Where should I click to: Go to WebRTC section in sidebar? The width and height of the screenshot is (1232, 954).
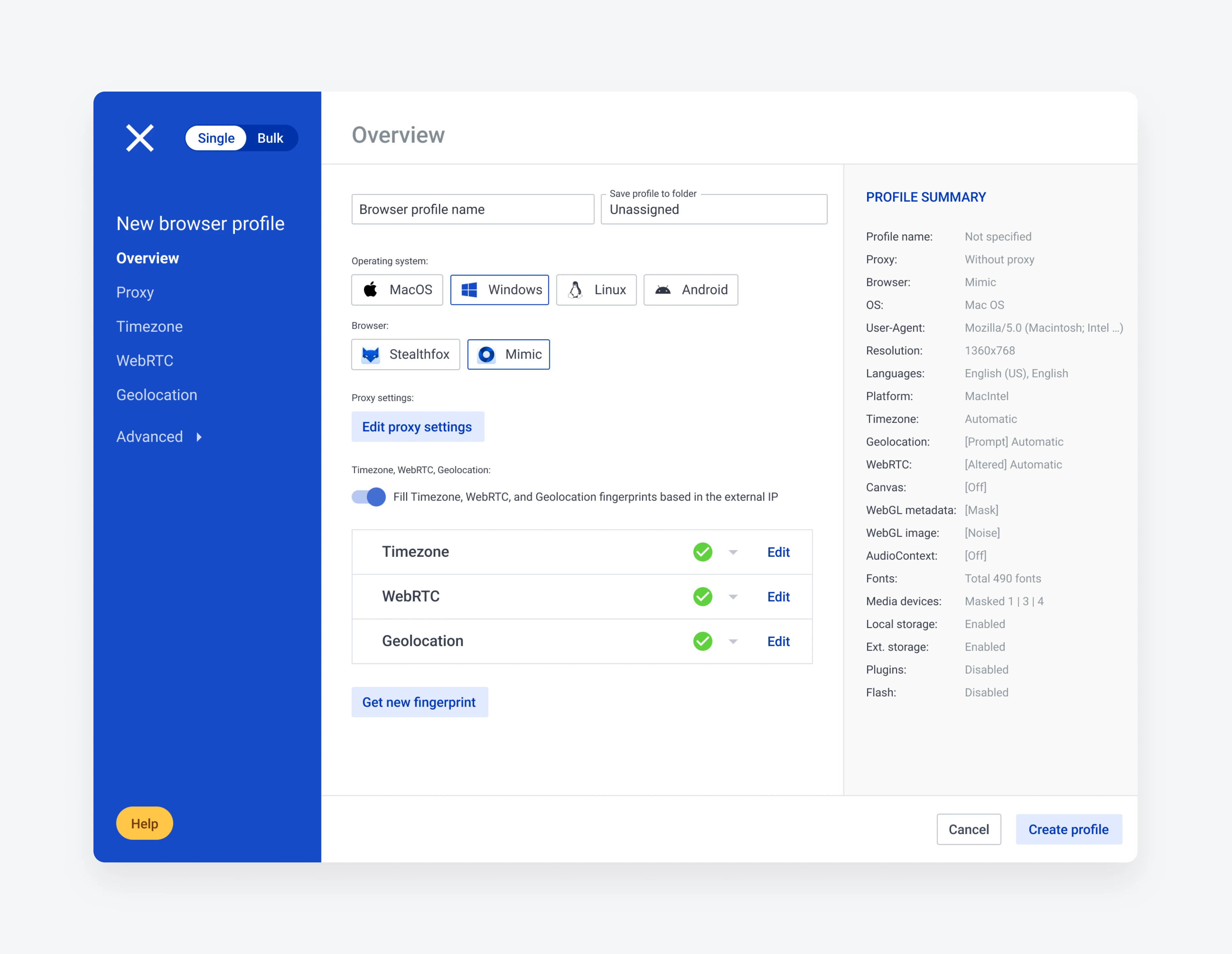[x=144, y=361]
